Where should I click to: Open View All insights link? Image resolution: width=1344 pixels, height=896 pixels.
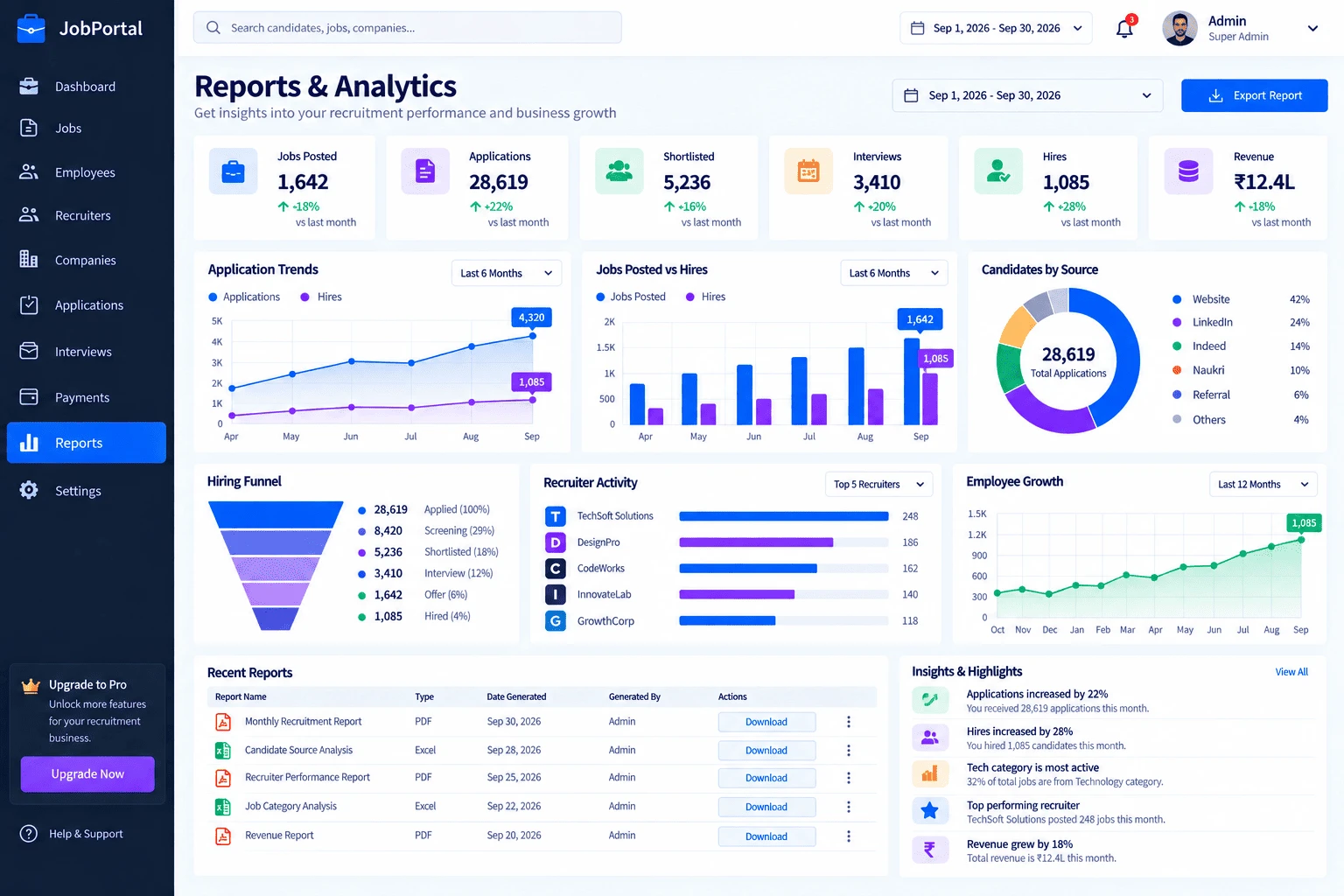click(1291, 672)
